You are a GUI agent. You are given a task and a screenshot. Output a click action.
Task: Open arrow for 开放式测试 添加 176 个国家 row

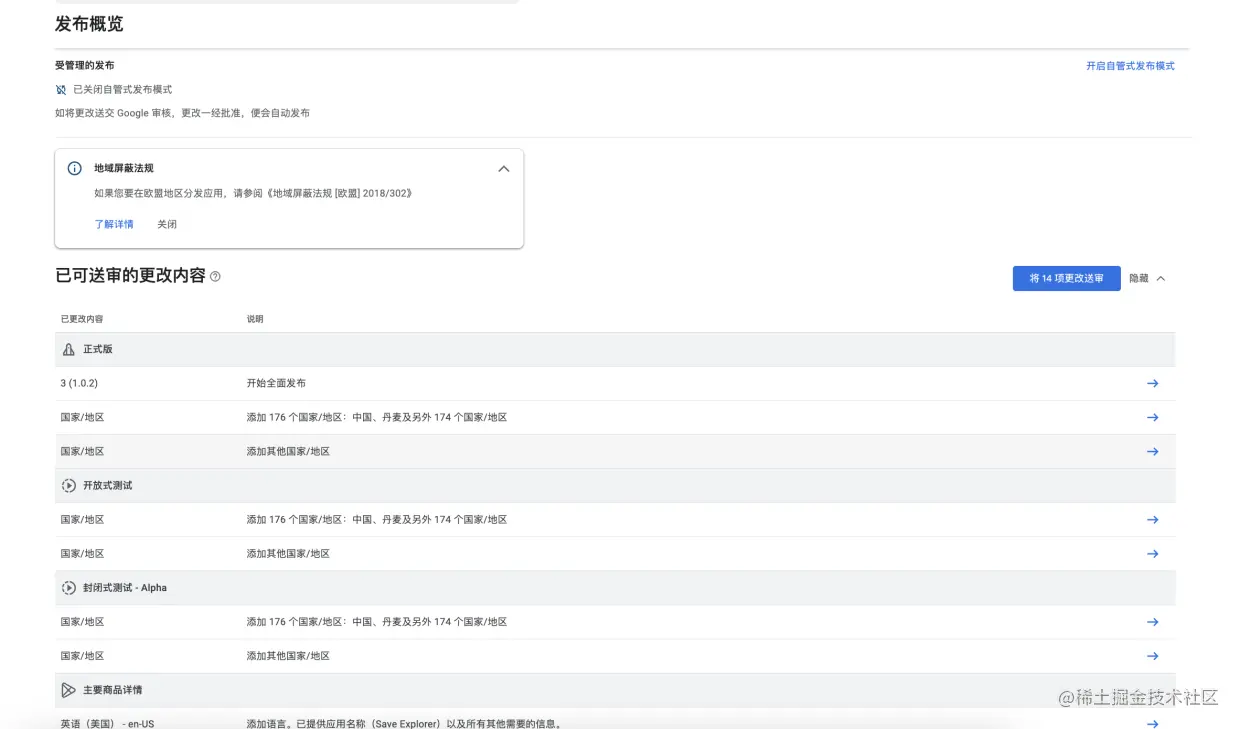[1152, 520]
